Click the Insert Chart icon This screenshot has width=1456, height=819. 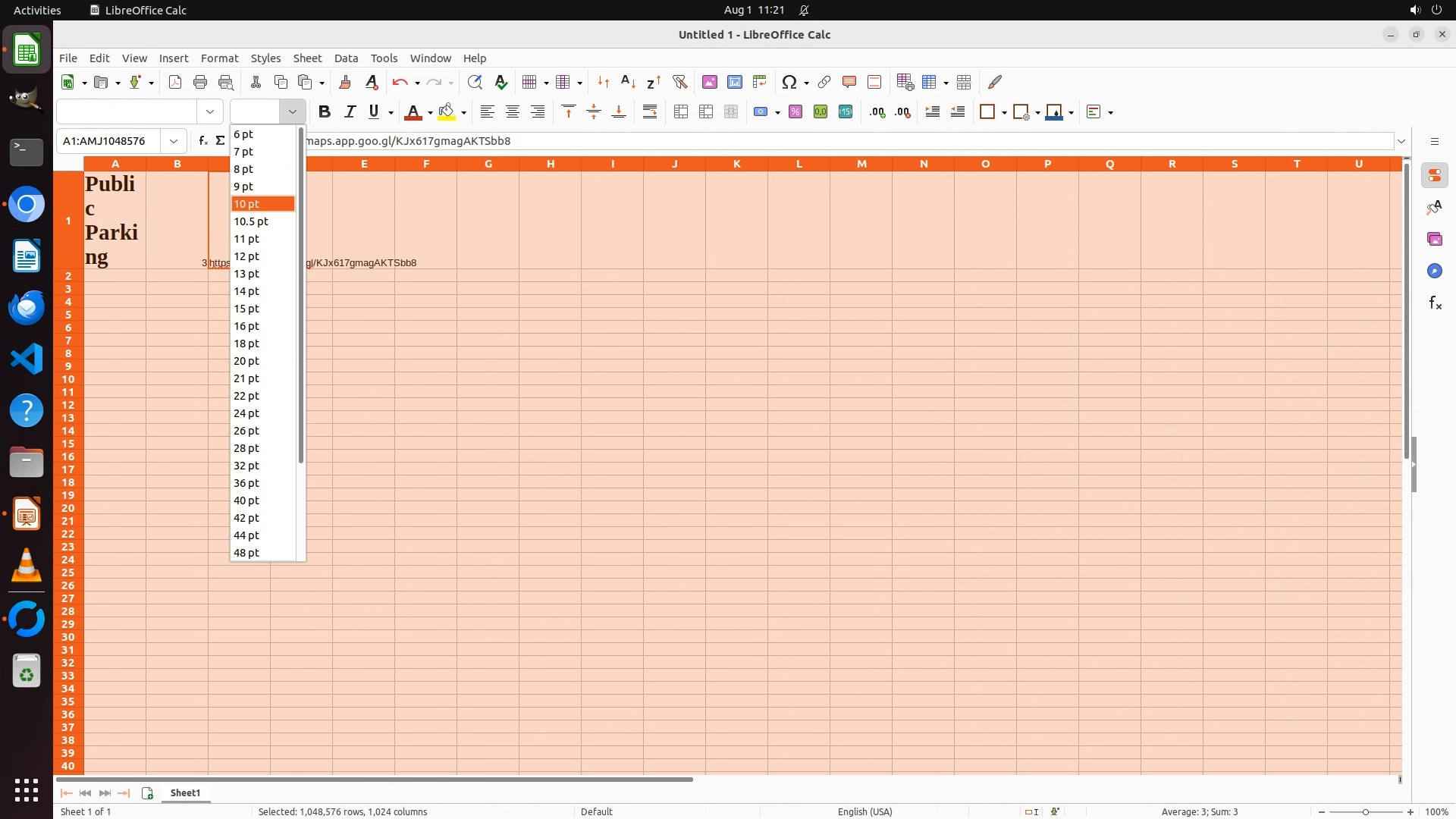point(734,82)
